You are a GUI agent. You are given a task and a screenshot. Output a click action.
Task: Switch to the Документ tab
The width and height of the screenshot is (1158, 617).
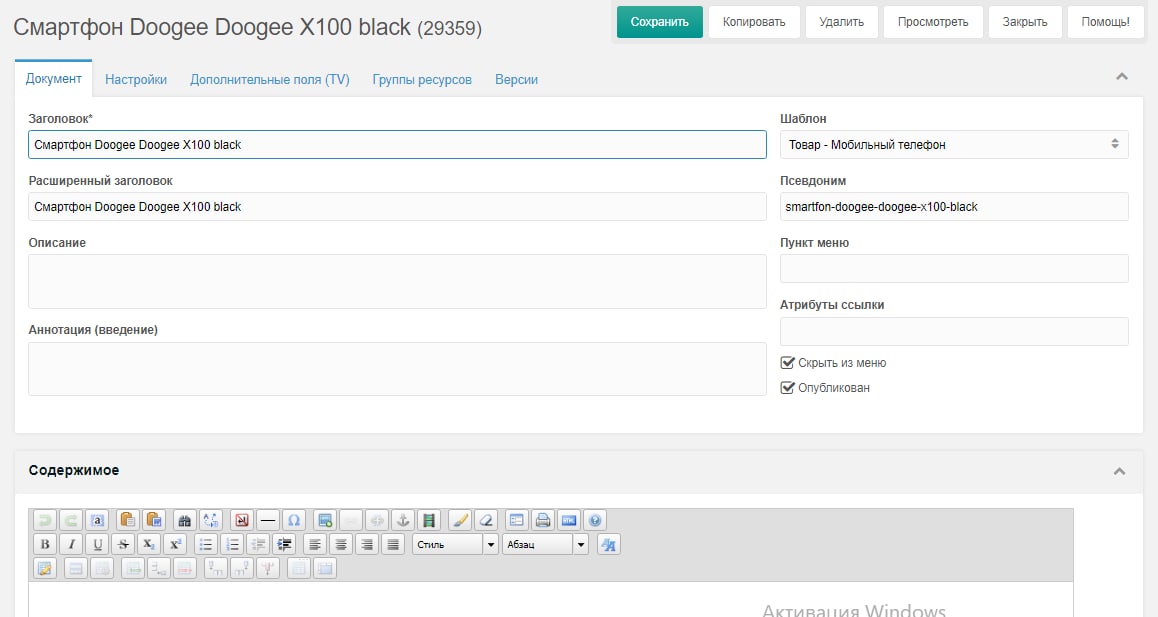53,79
